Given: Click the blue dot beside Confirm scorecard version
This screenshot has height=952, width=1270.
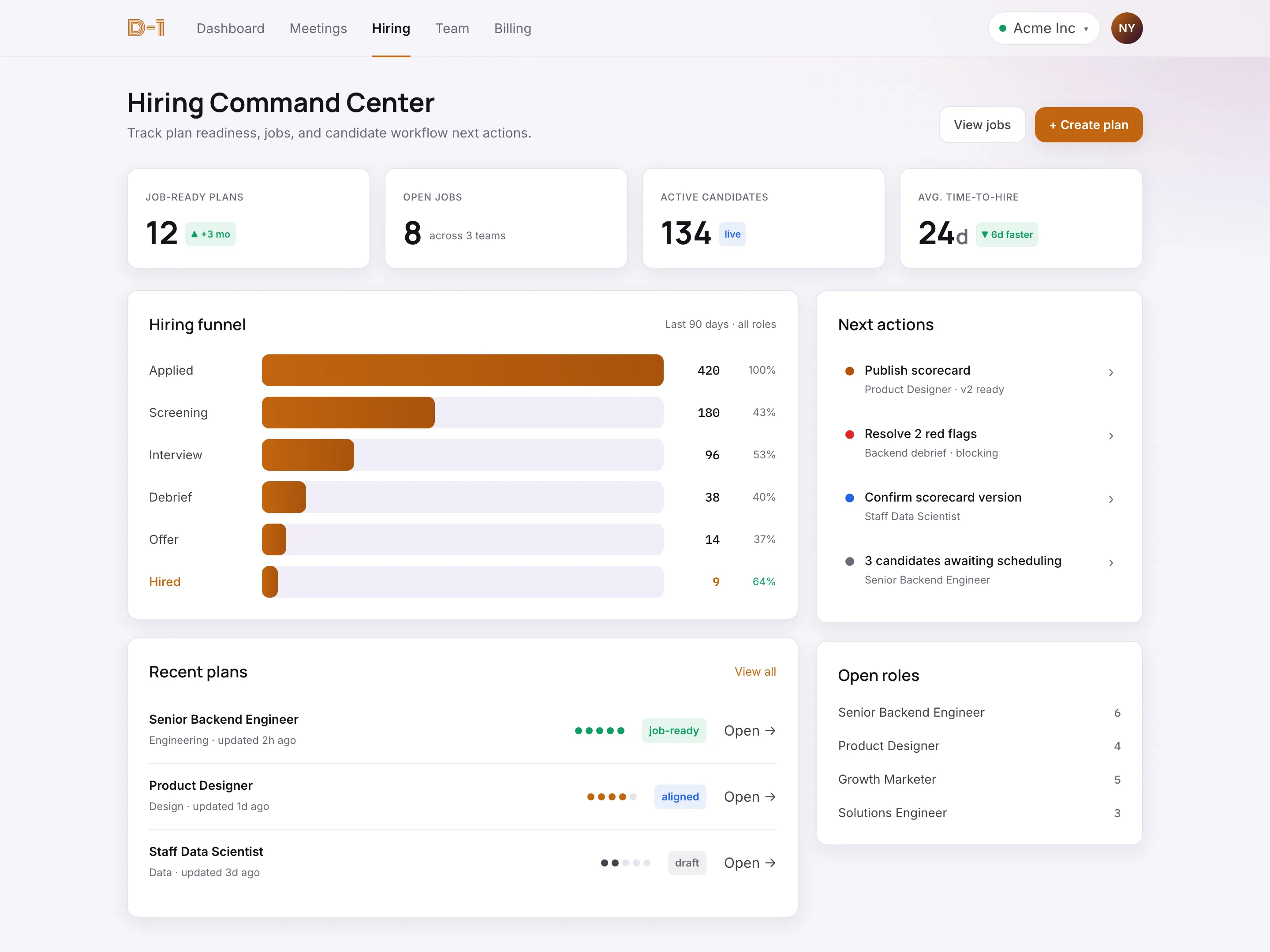Looking at the screenshot, I should [850, 498].
